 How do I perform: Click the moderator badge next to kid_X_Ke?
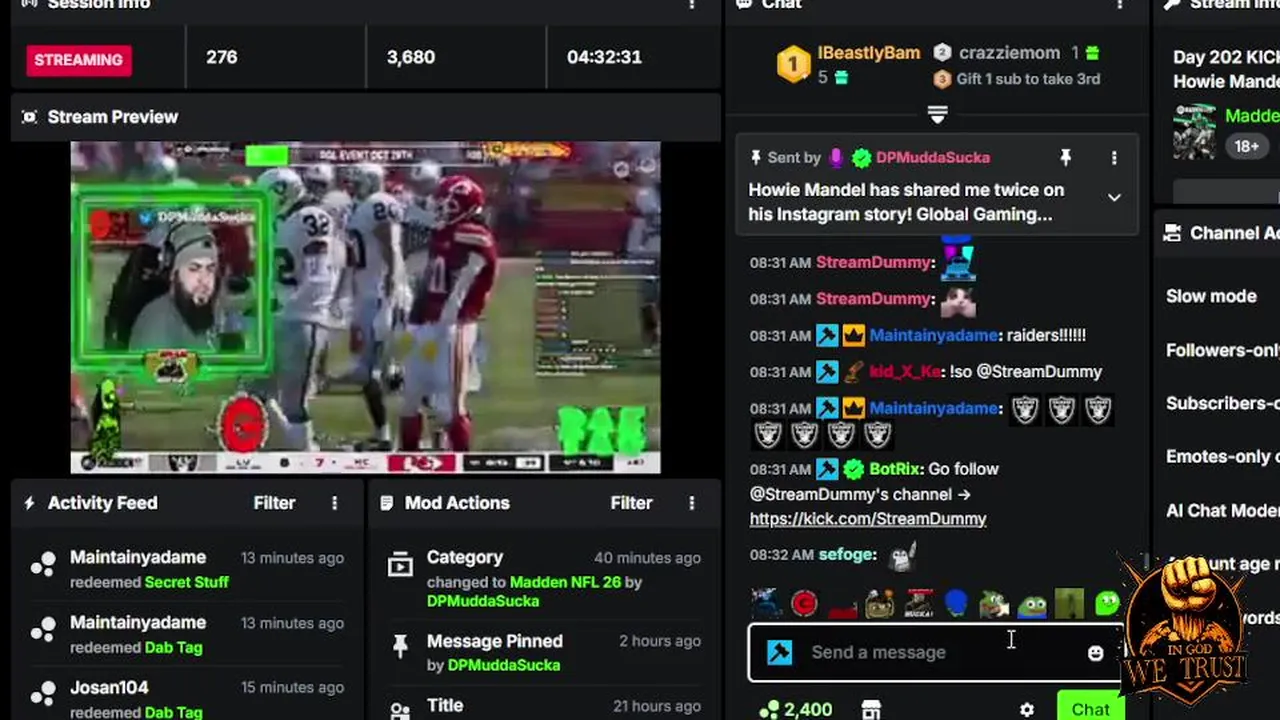point(827,372)
